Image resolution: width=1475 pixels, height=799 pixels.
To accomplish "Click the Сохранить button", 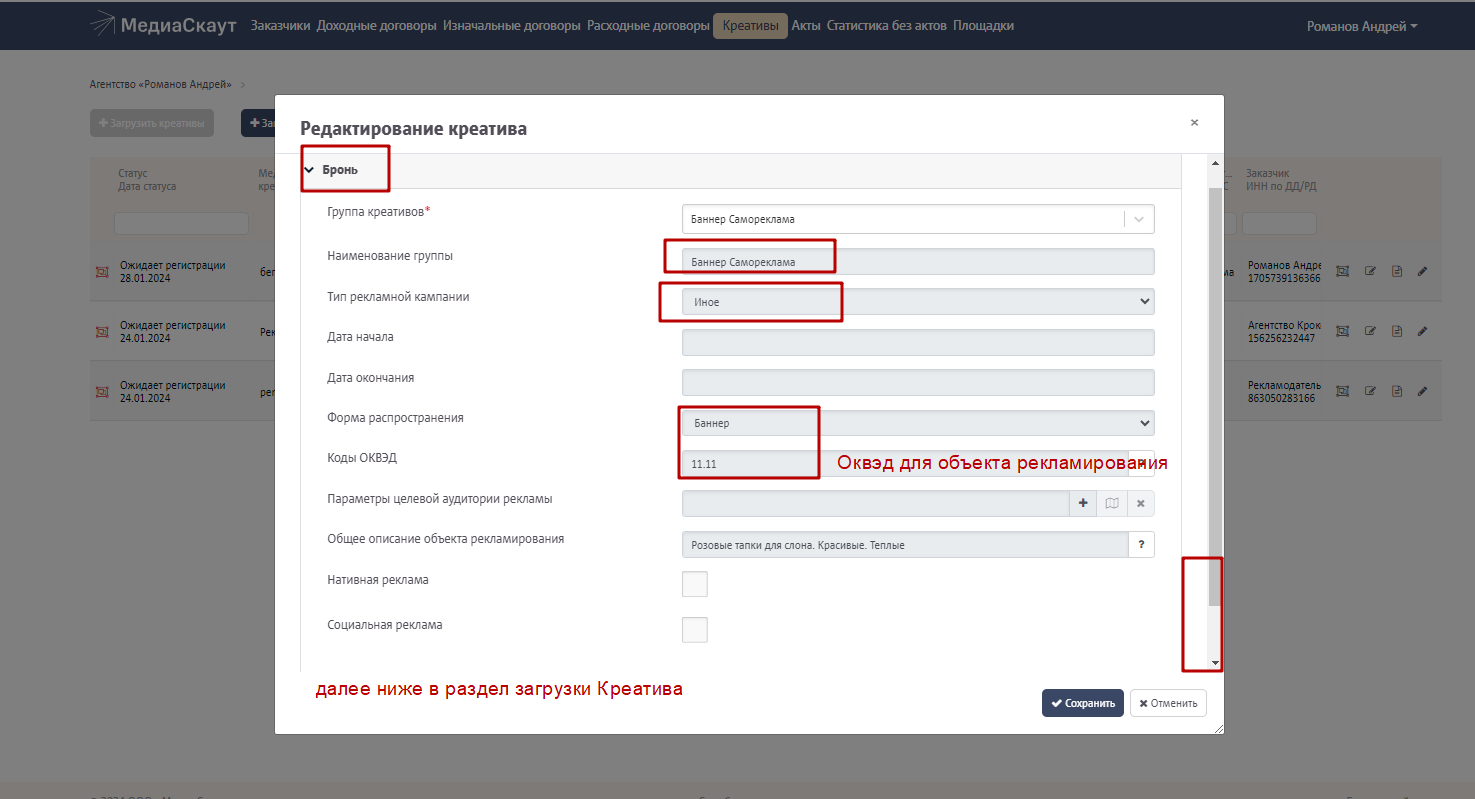I will (x=1082, y=703).
